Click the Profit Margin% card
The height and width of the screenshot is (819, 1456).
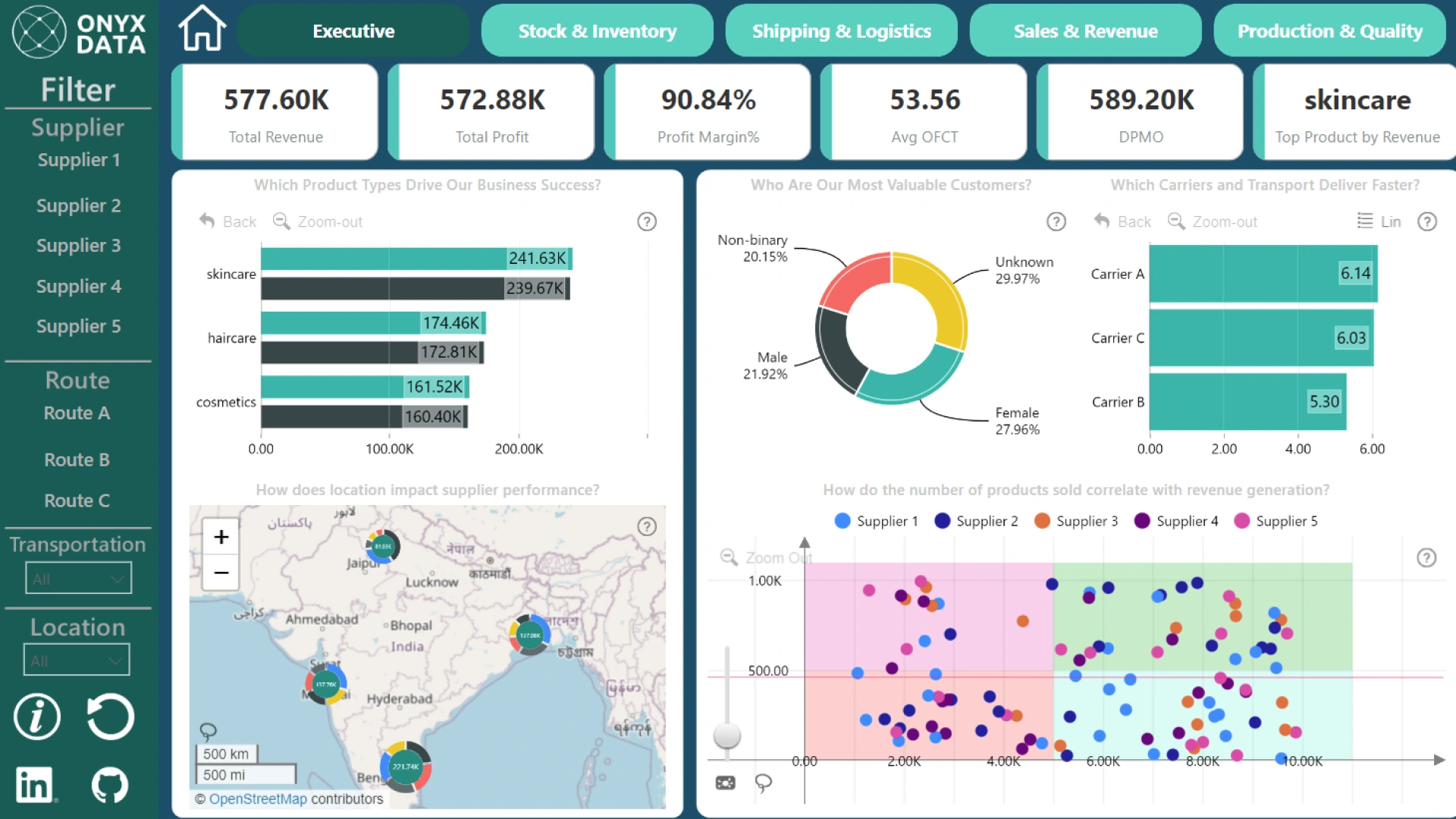coord(708,112)
